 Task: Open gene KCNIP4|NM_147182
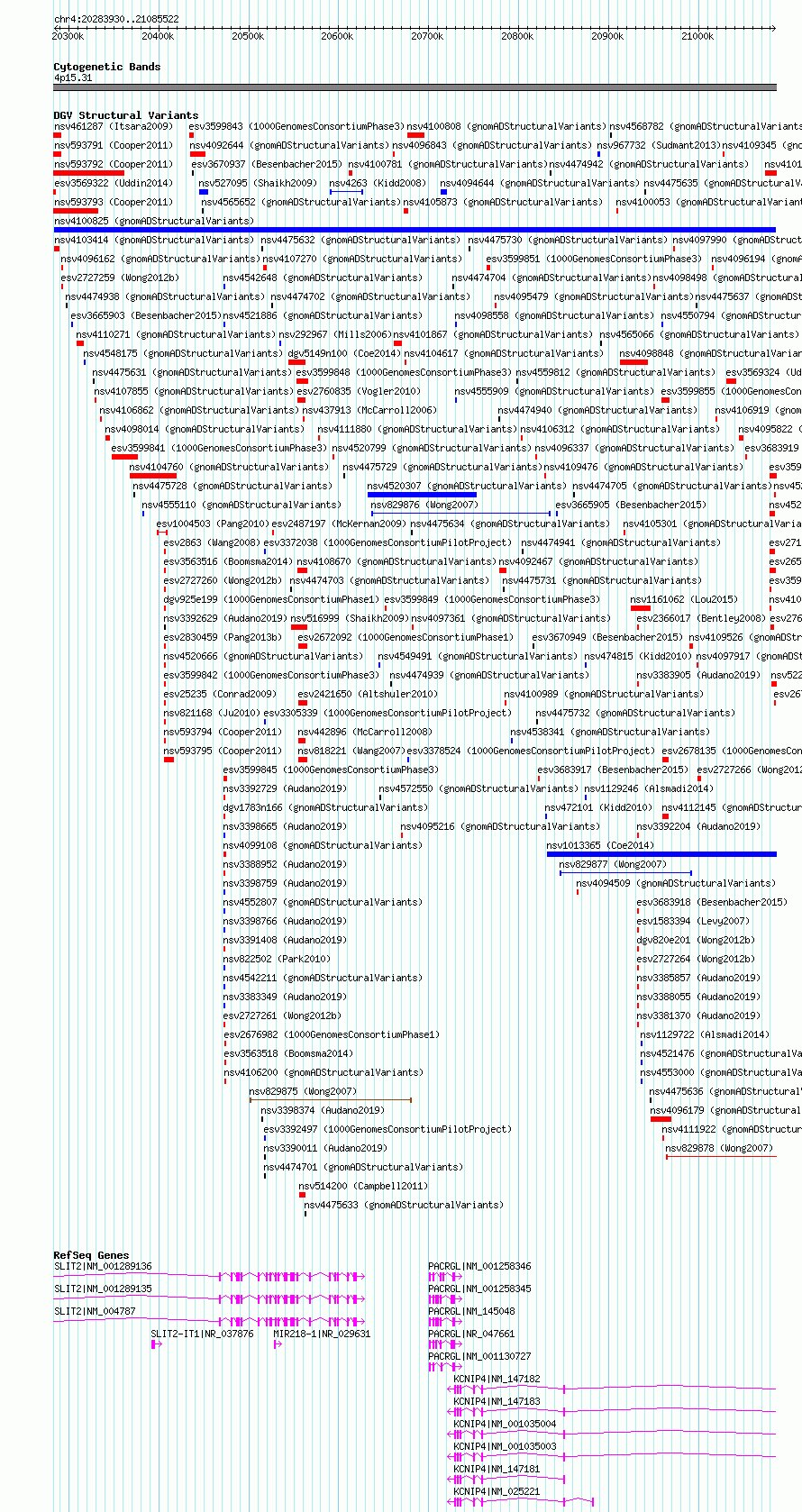[497, 1379]
